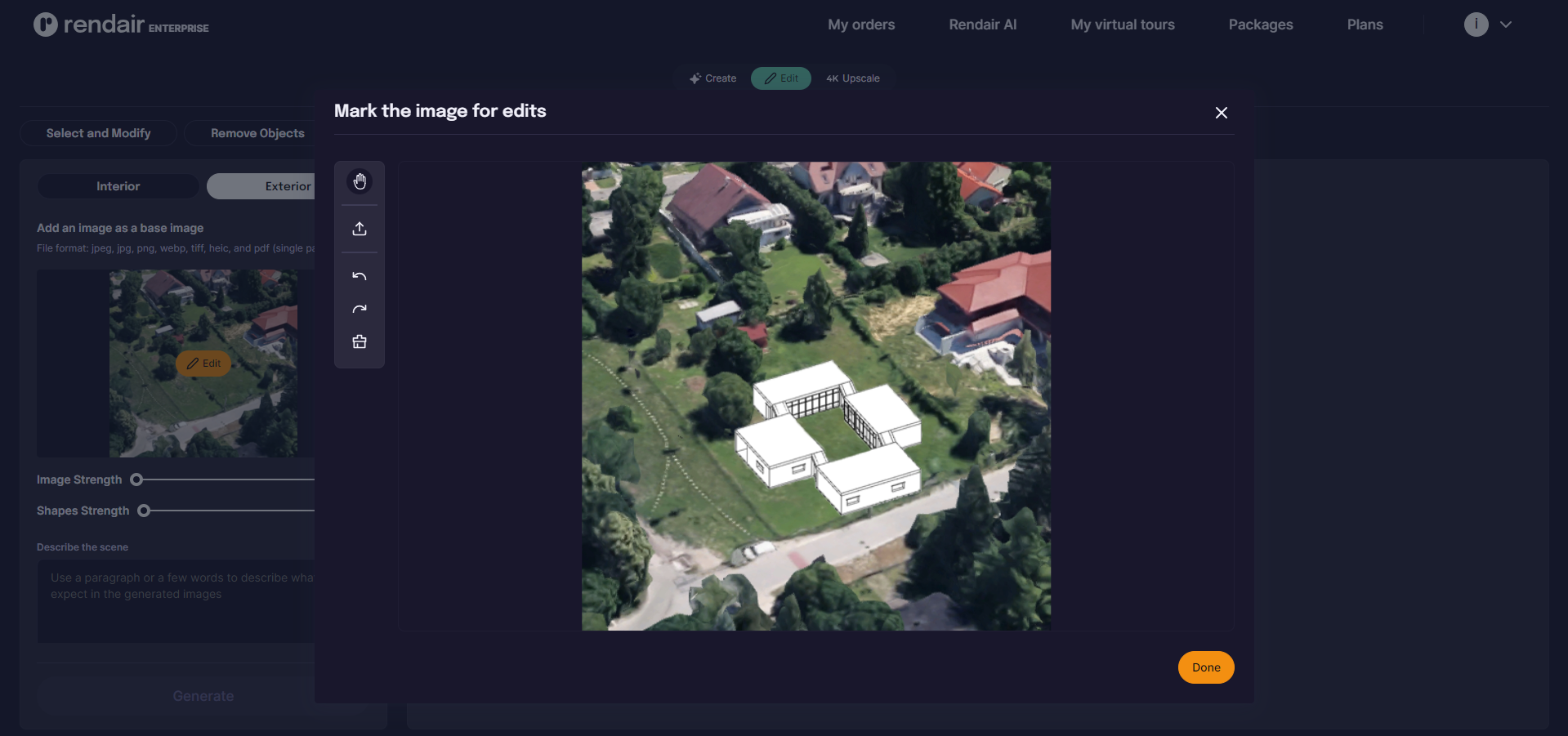The height and width of the screenshot is (736, 1568).
Task: Undo the last edit mark
Action: pyautogui.click(x=360, y=276)
